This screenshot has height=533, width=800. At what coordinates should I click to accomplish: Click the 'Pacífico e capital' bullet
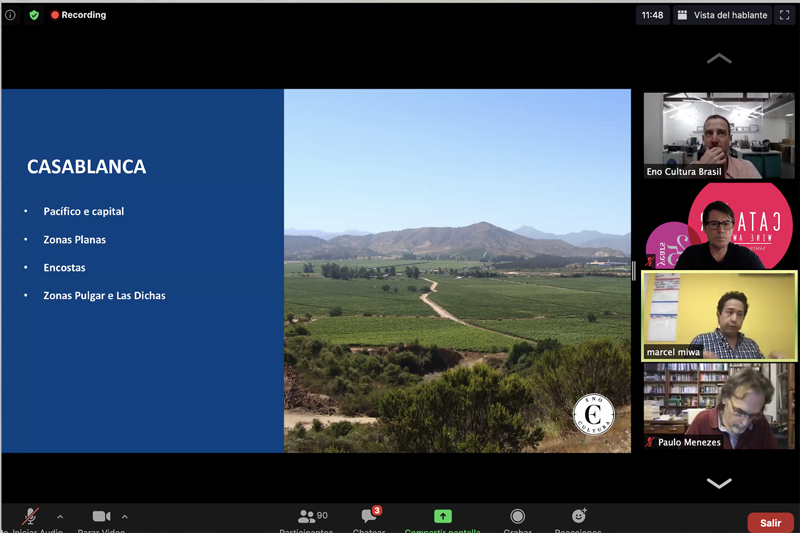pyautogui.click(x=84, y=211)
